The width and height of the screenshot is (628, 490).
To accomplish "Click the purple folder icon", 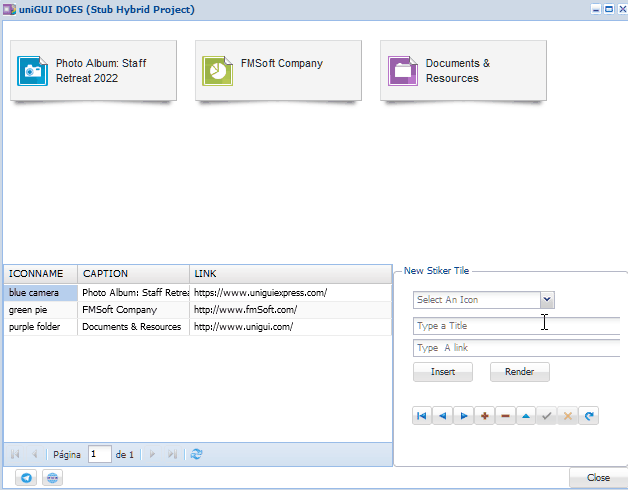I will (x=403, y=71).
